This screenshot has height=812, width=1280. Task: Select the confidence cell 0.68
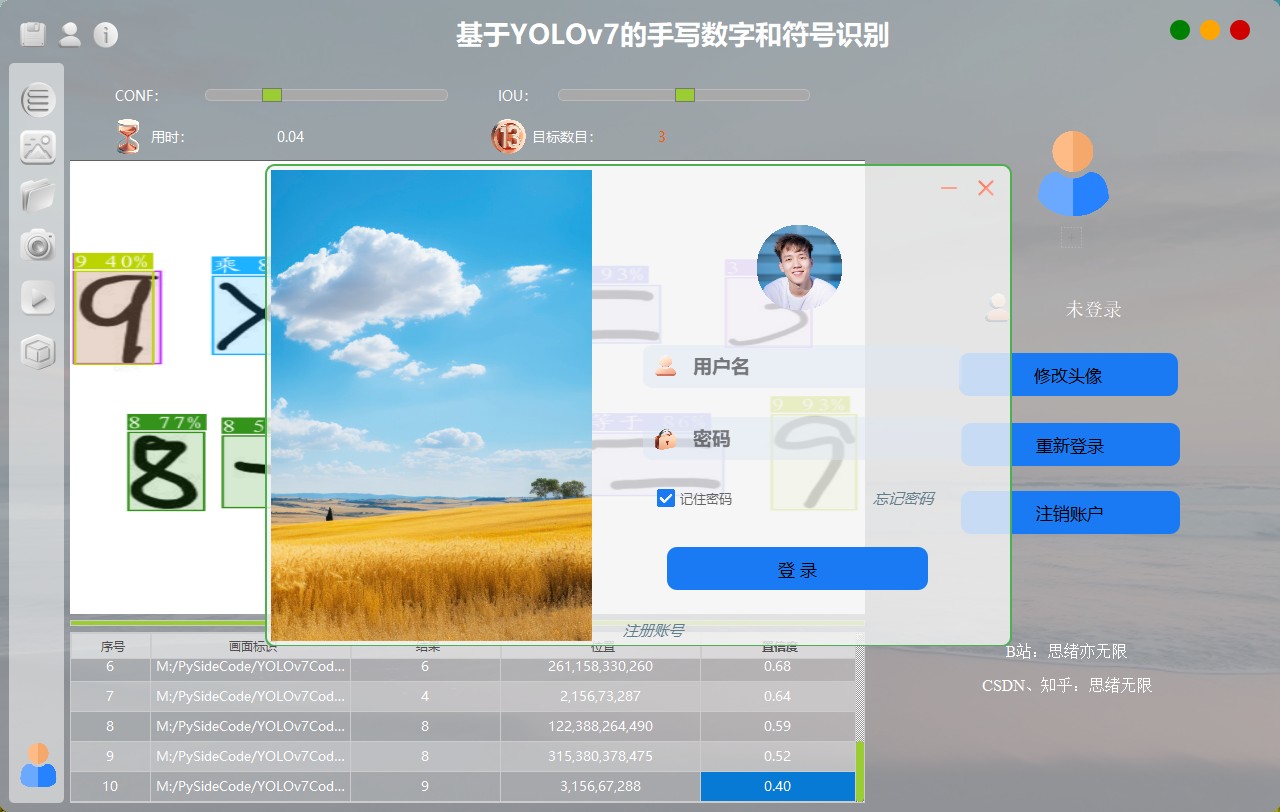click(777, 666)
